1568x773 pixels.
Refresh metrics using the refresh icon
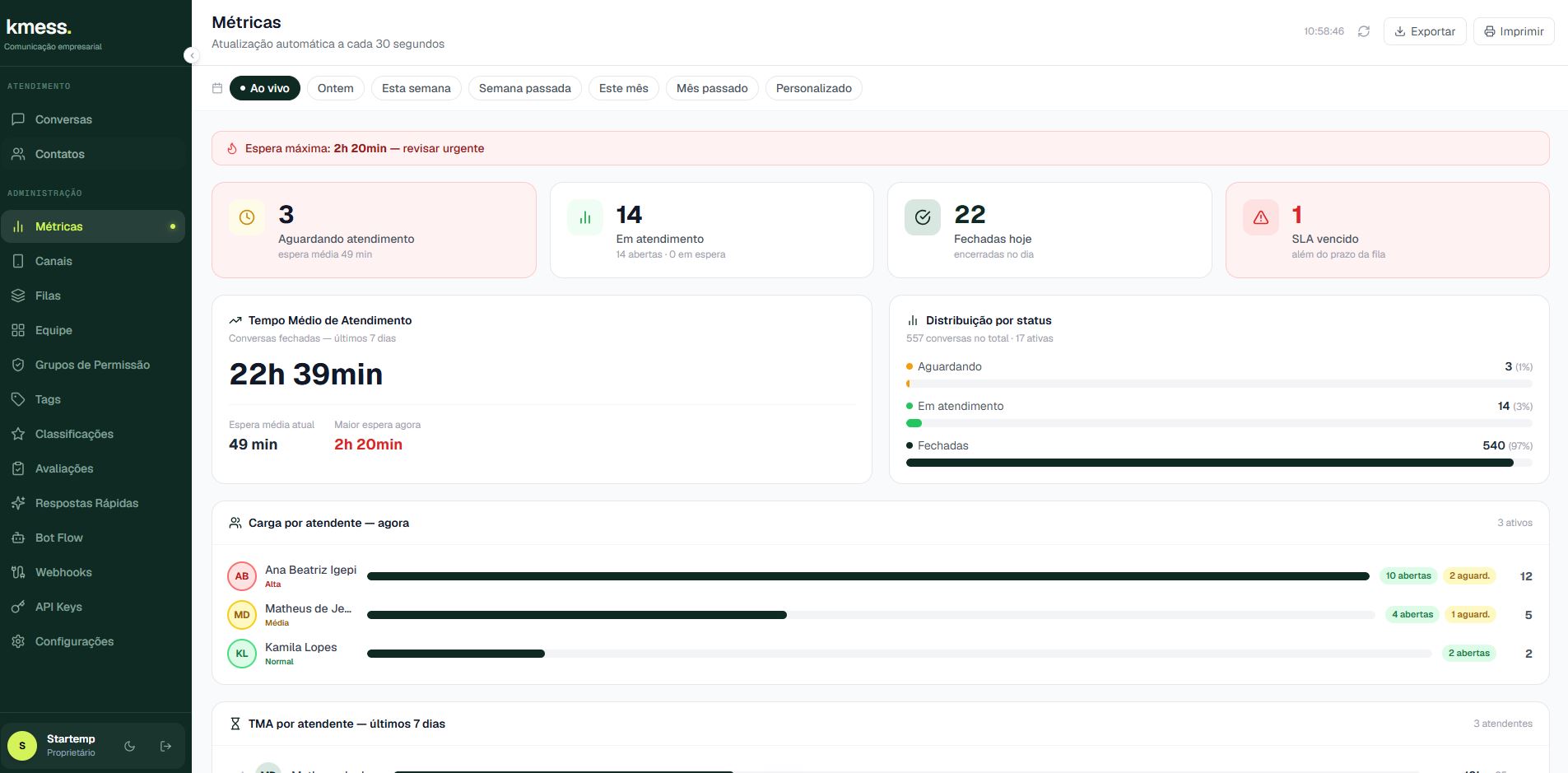click(x=1364, y=31)
